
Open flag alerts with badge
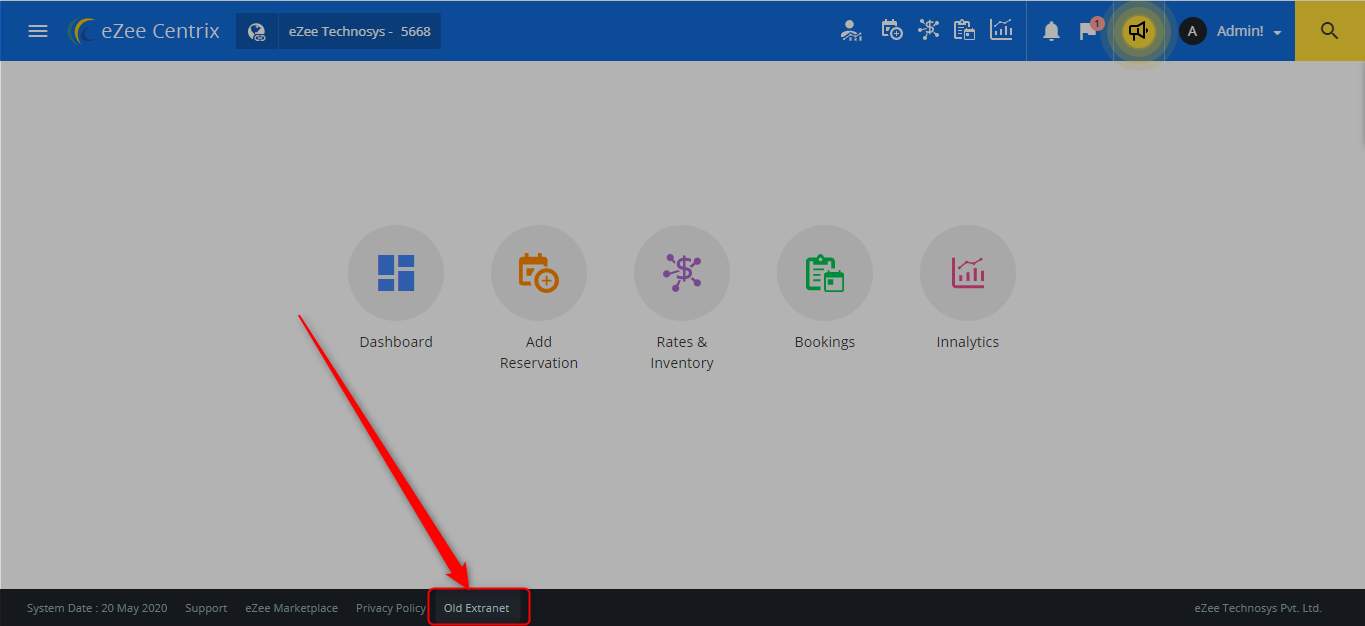click(x=1090, y=30)
